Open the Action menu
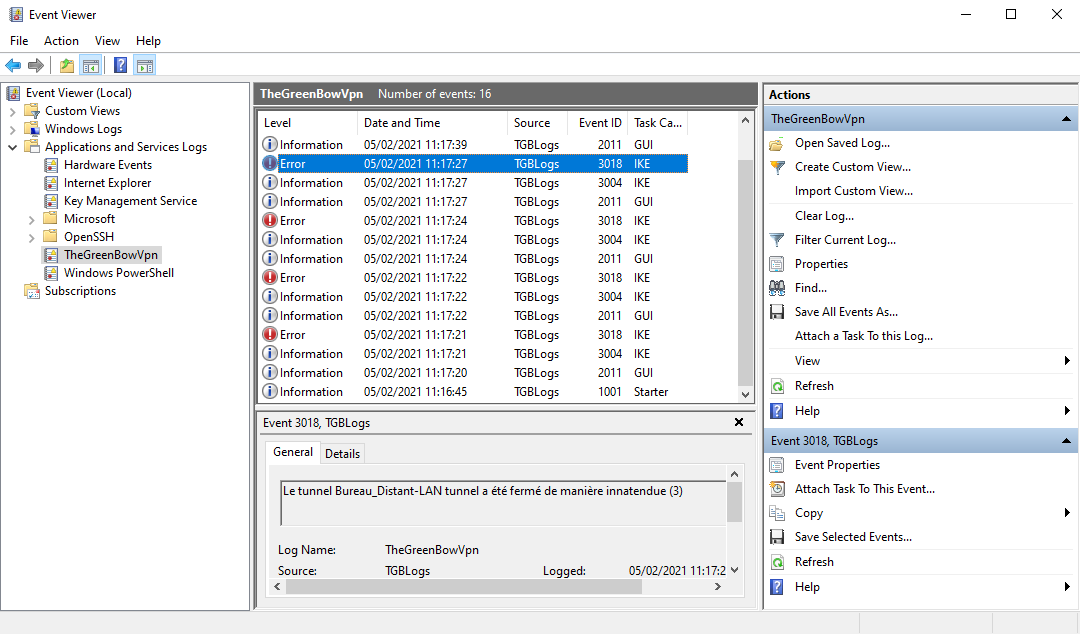 61,41
